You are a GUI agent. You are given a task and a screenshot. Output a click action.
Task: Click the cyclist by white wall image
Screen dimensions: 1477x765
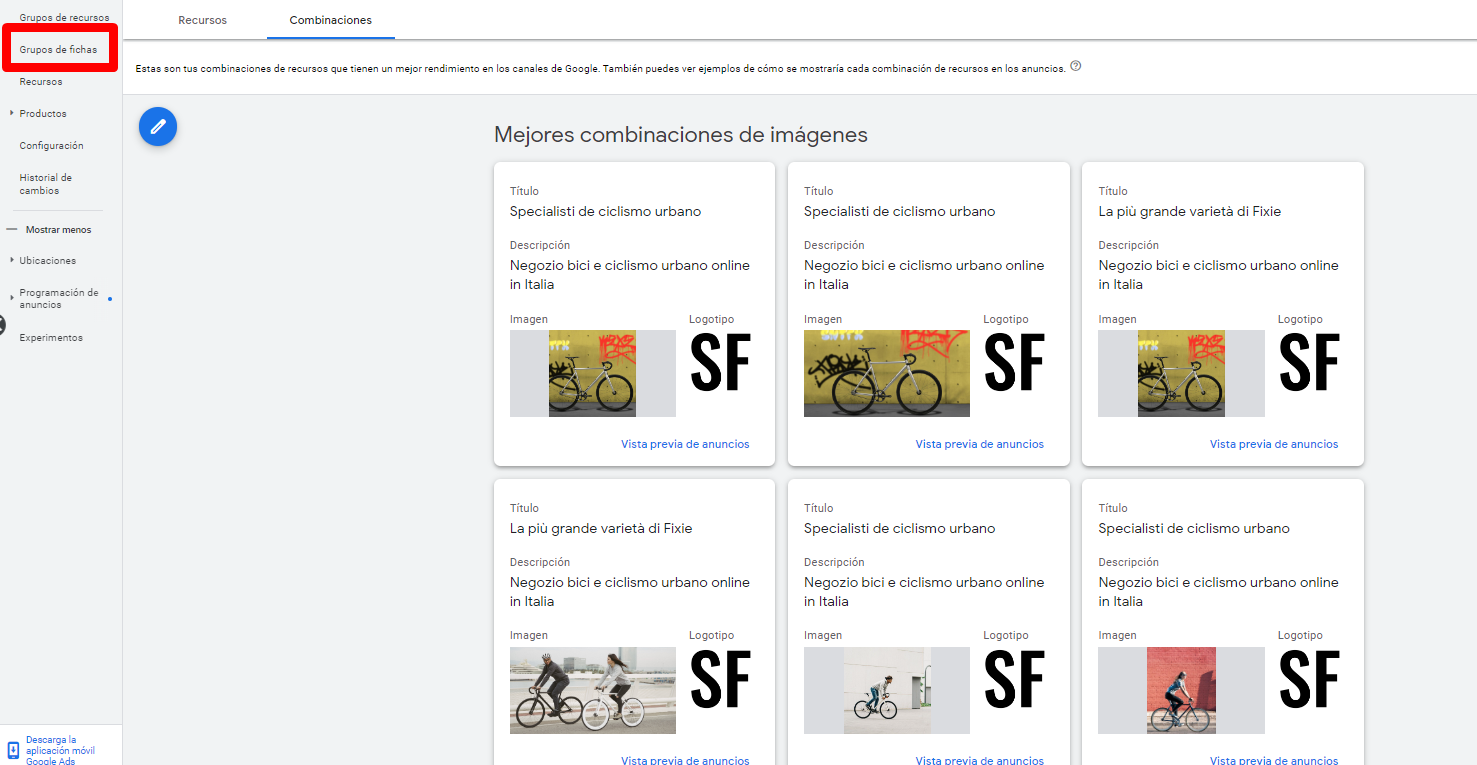click(887, 690)
